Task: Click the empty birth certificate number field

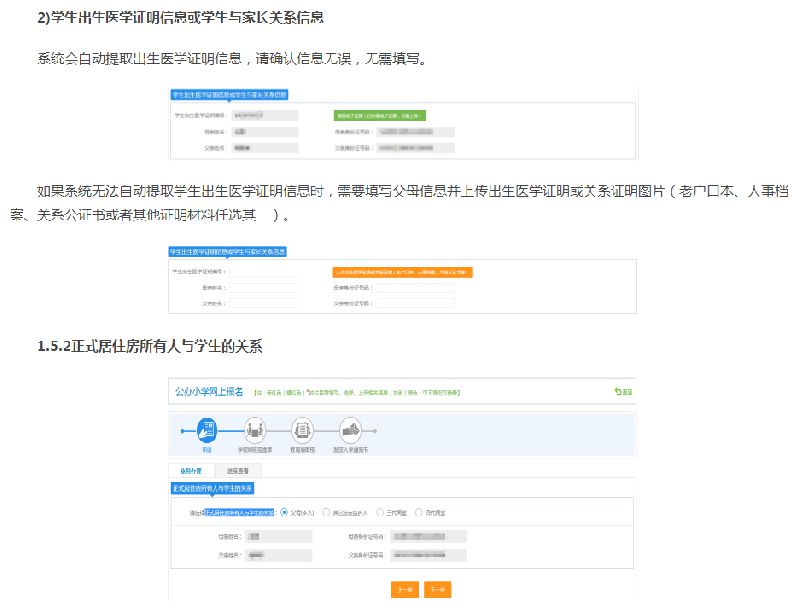Action: pyautogui.click(x=262, y=272)
